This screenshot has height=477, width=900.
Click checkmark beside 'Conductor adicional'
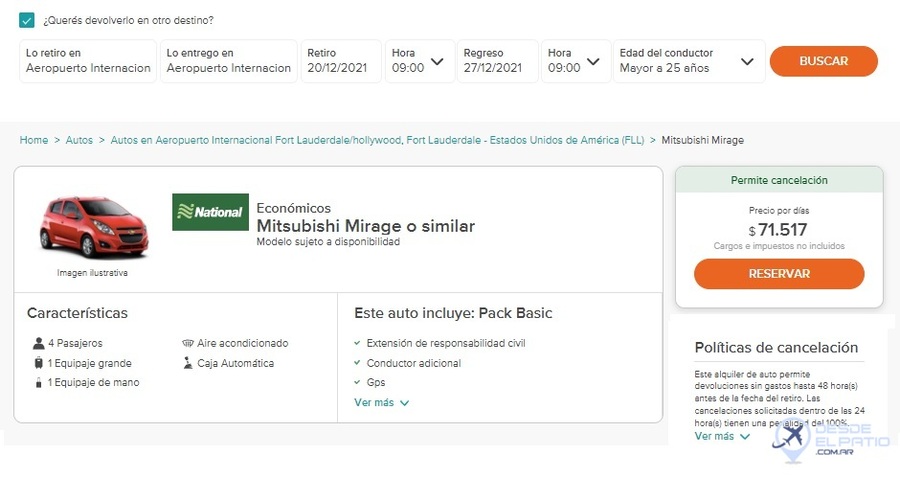coord(357,363)
